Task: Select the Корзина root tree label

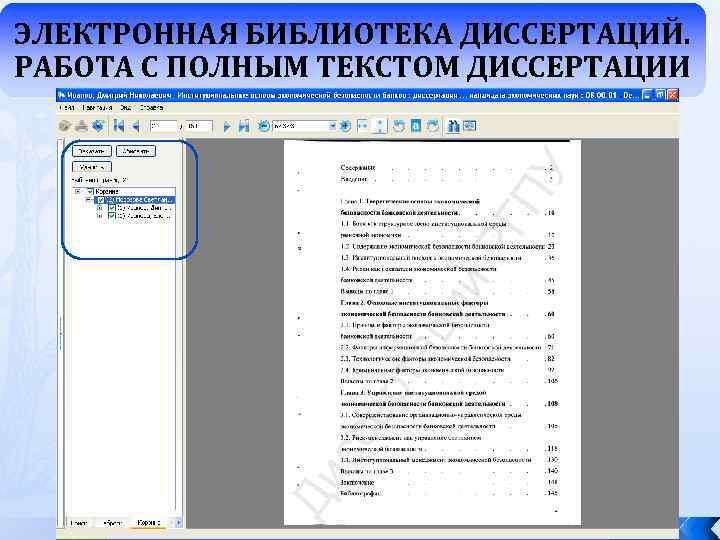Action: click(x=107, y=191)
